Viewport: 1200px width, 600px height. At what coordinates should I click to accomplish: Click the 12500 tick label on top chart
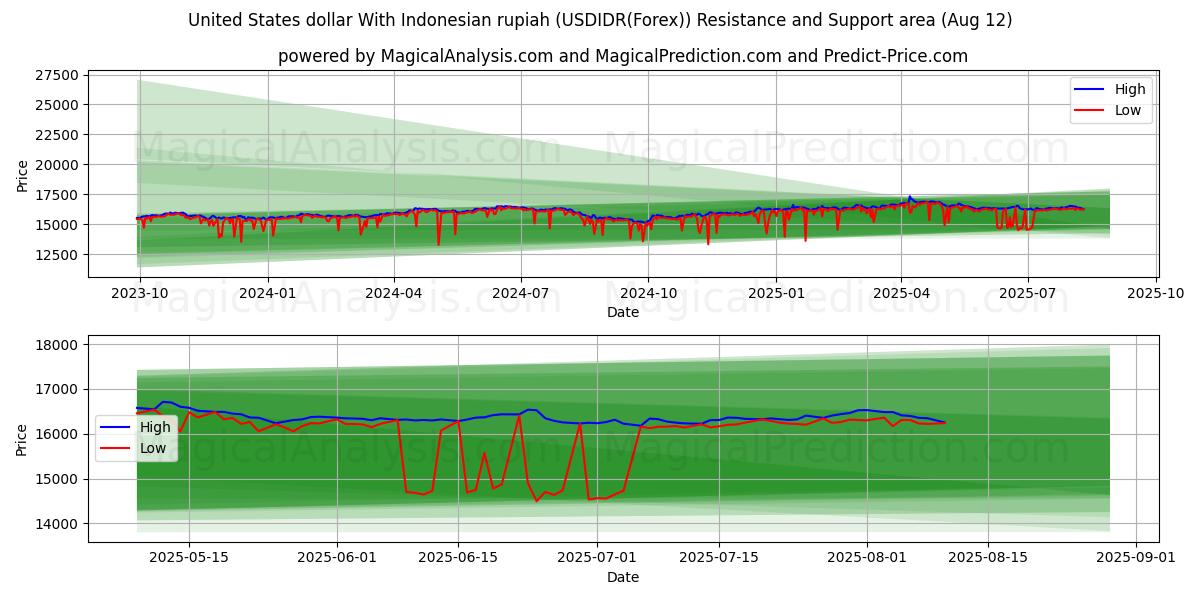(57, 255)
